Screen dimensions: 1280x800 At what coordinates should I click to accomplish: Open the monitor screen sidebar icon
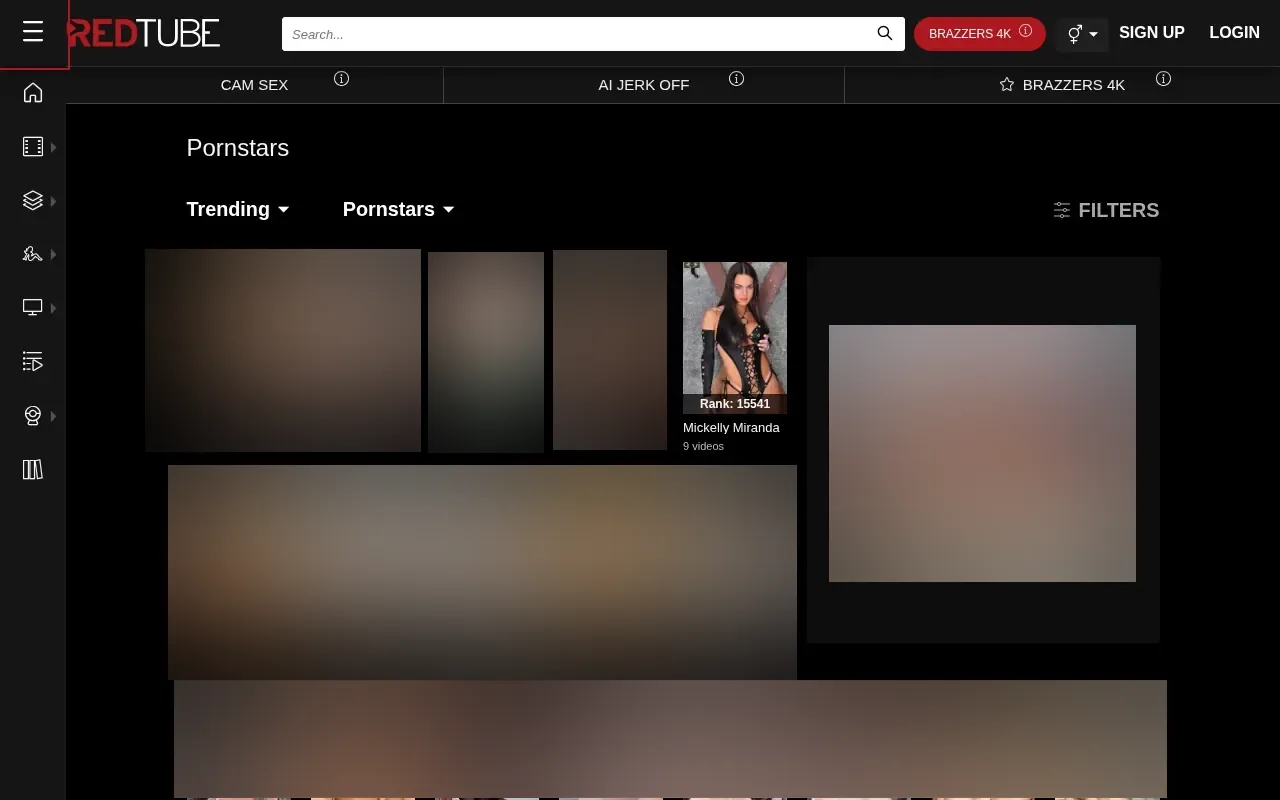33,308
